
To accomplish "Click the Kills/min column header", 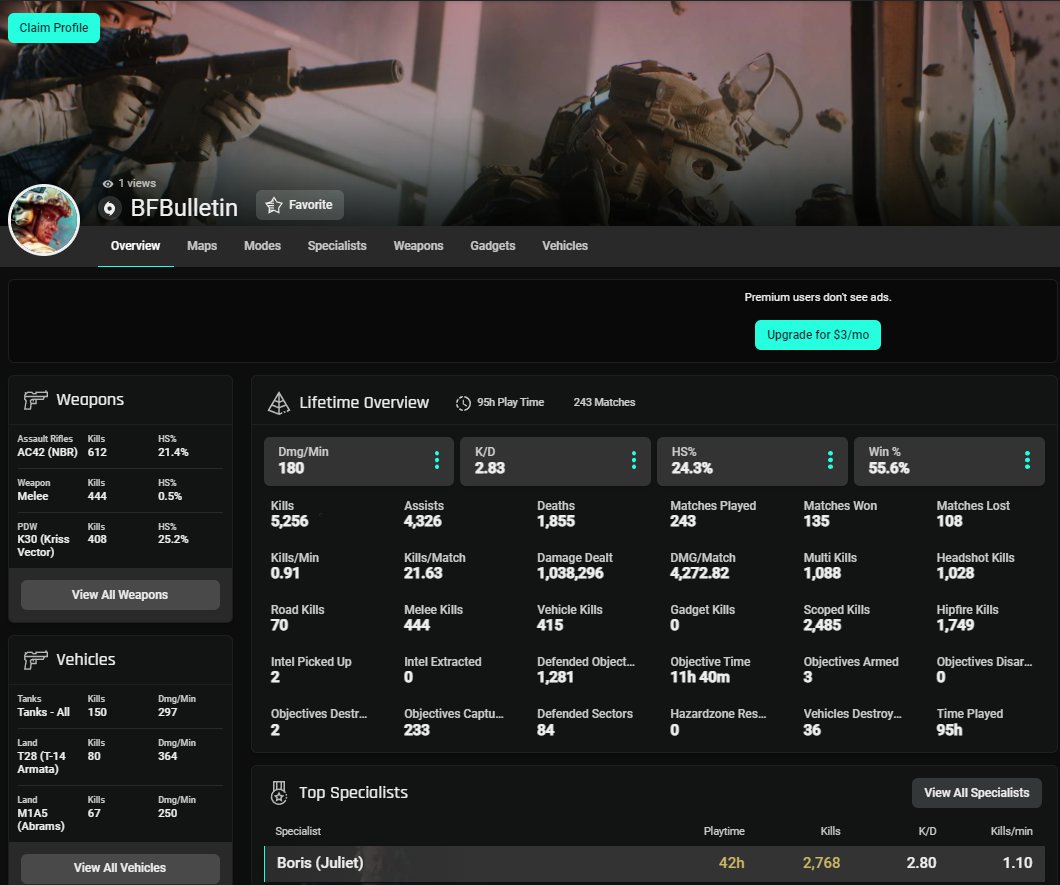I will click(x=1011, y=831).
